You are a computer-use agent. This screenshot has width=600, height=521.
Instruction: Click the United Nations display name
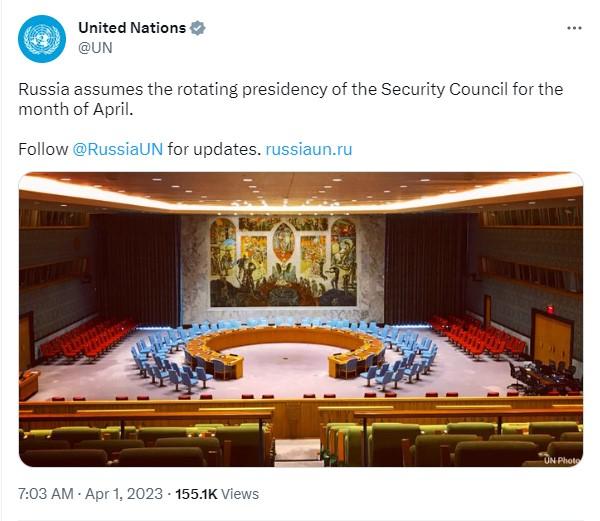coord(132,28)
